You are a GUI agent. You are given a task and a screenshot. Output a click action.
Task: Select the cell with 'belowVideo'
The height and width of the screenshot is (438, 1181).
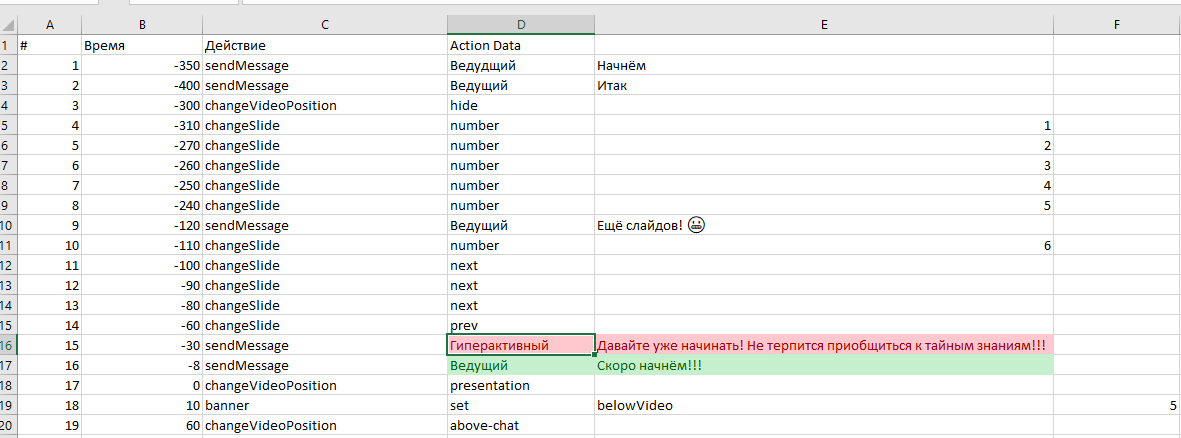click(x=823, y=405)
